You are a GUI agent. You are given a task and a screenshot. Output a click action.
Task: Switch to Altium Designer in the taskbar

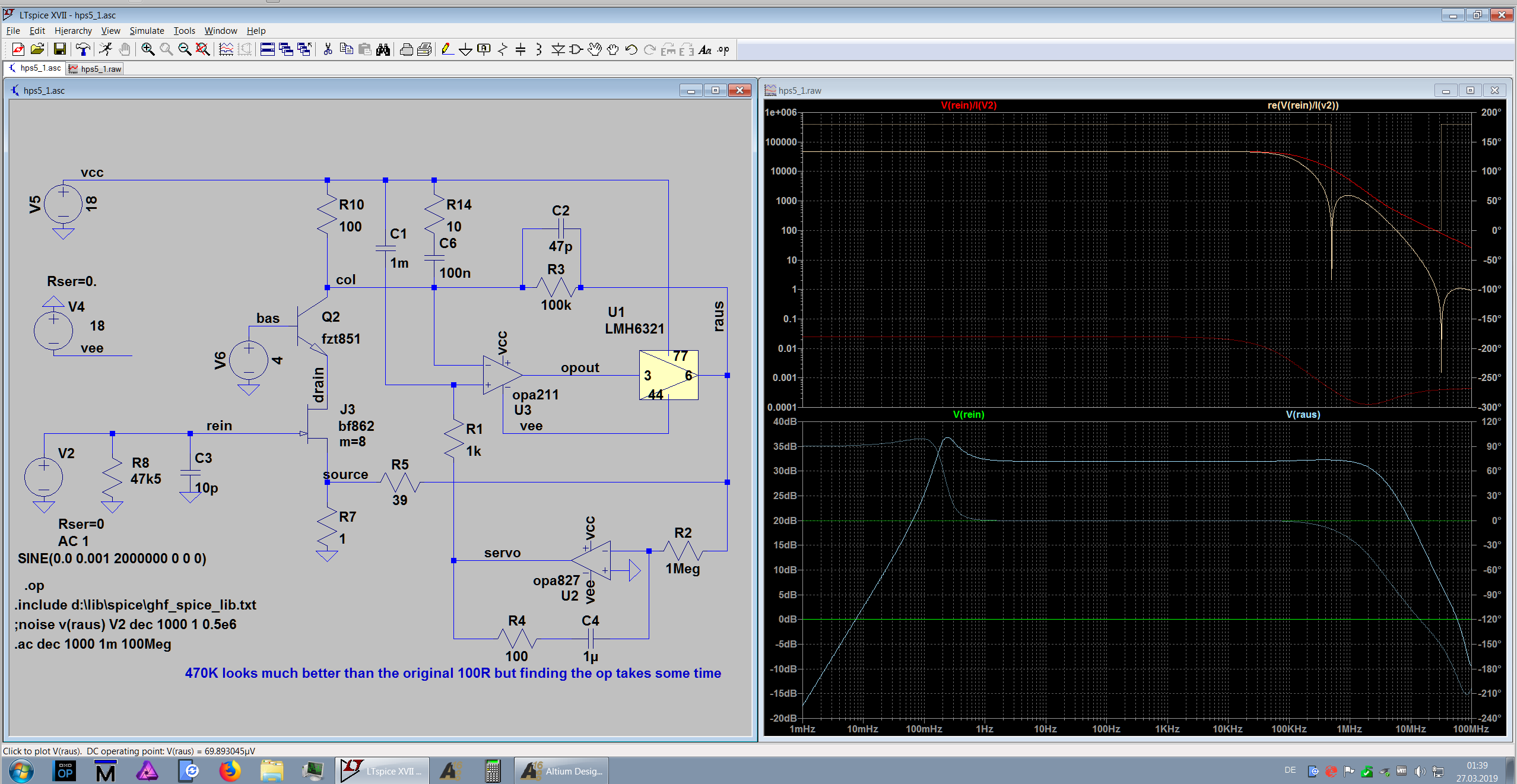click(x=561, y=771)
